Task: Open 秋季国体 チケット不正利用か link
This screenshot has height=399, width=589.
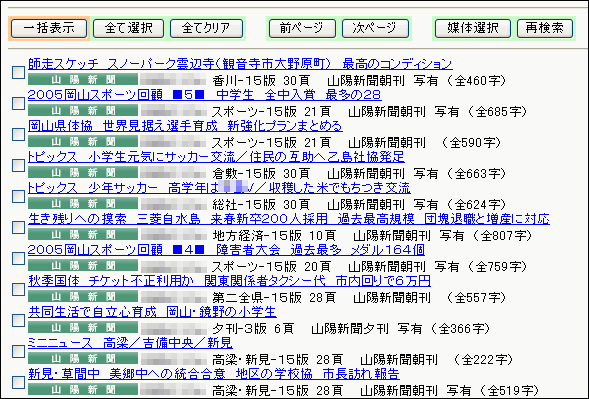Action: (x=229, y=281)
